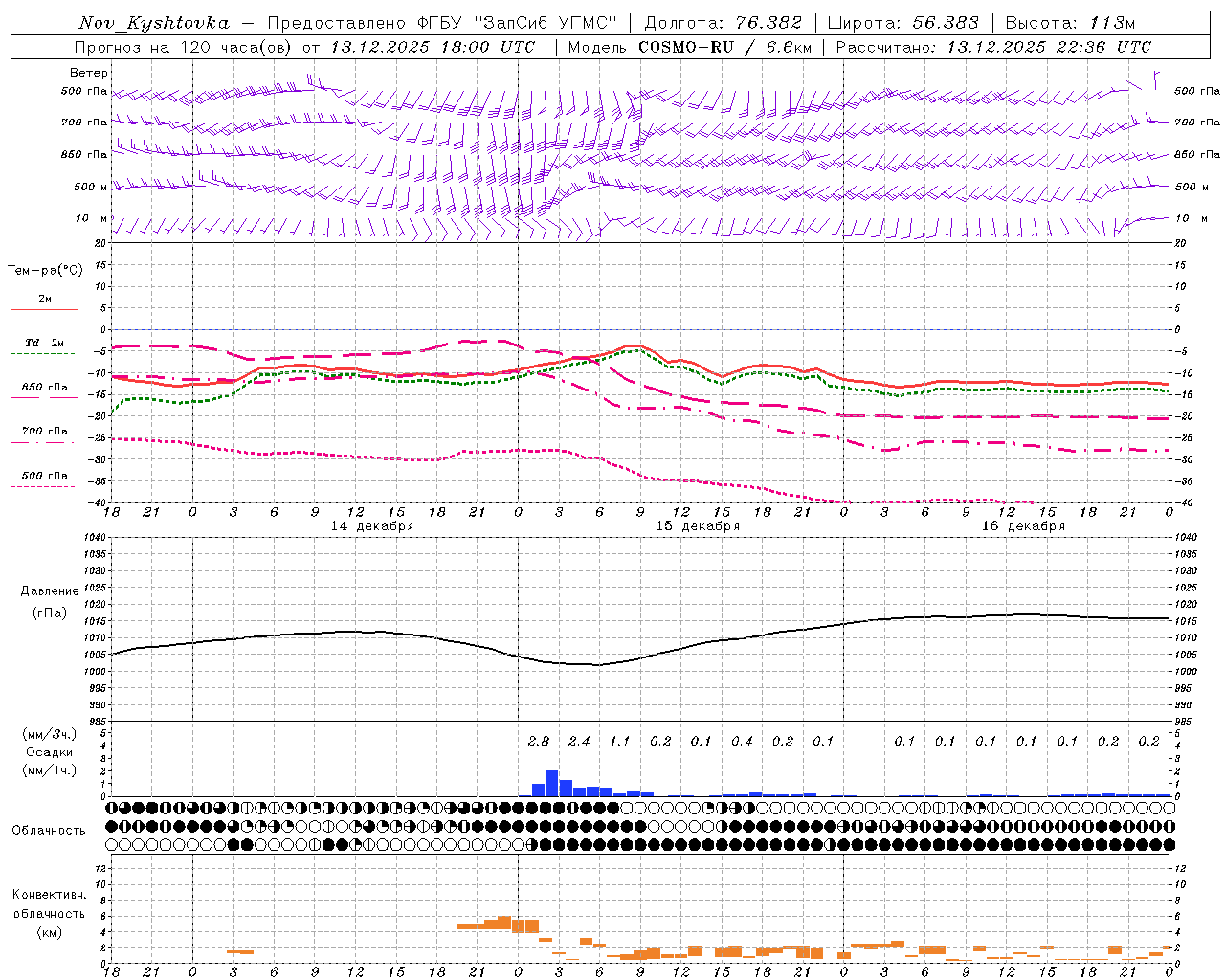Image resolution: width=1225 pixels, height=980 pixels.
Task: Click the station name Nov_Kyshtovka
Action: [x=154, y=23]
